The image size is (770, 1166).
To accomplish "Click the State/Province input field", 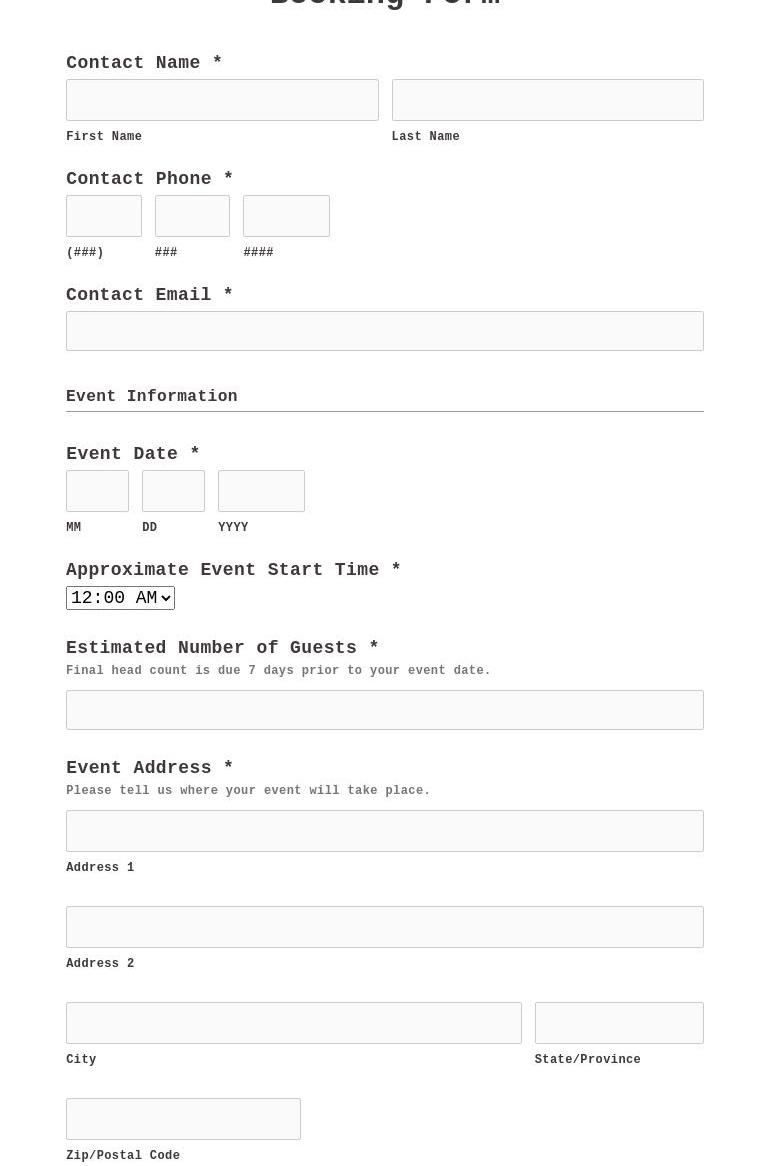I will pyautogui.click(x=619, y=1023).
